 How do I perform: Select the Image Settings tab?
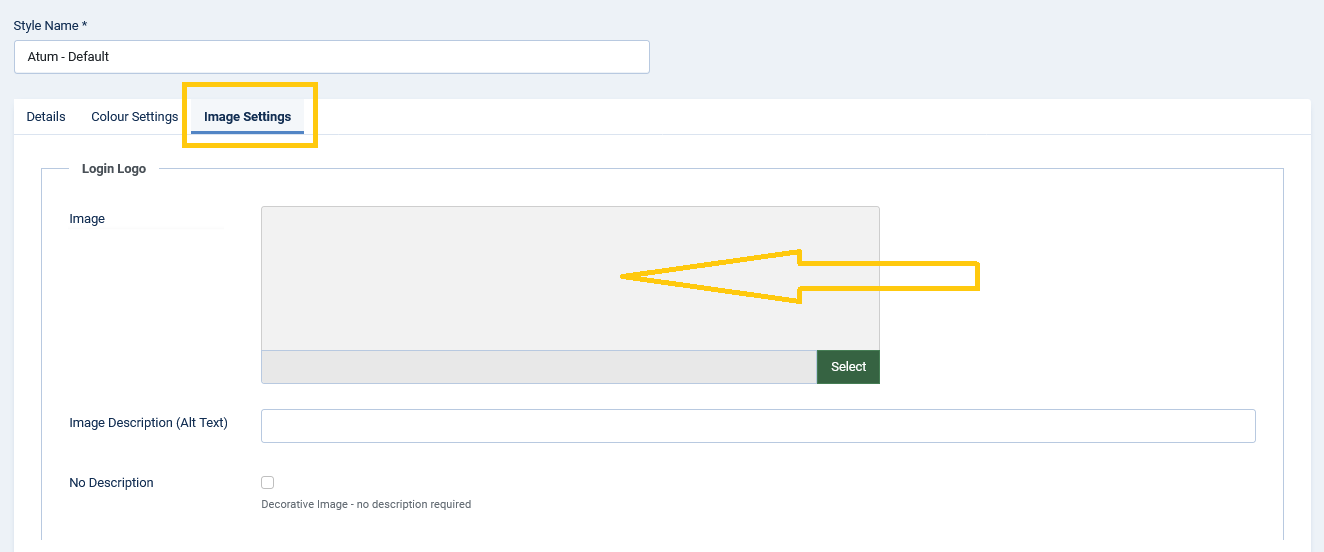tap(247, 117)
